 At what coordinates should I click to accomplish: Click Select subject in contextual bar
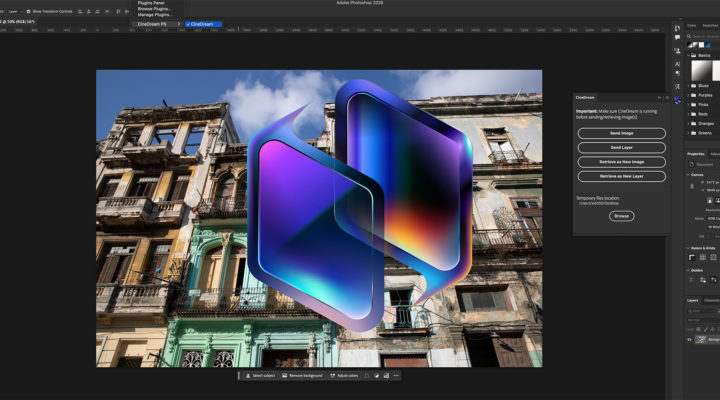click(260, 376)
